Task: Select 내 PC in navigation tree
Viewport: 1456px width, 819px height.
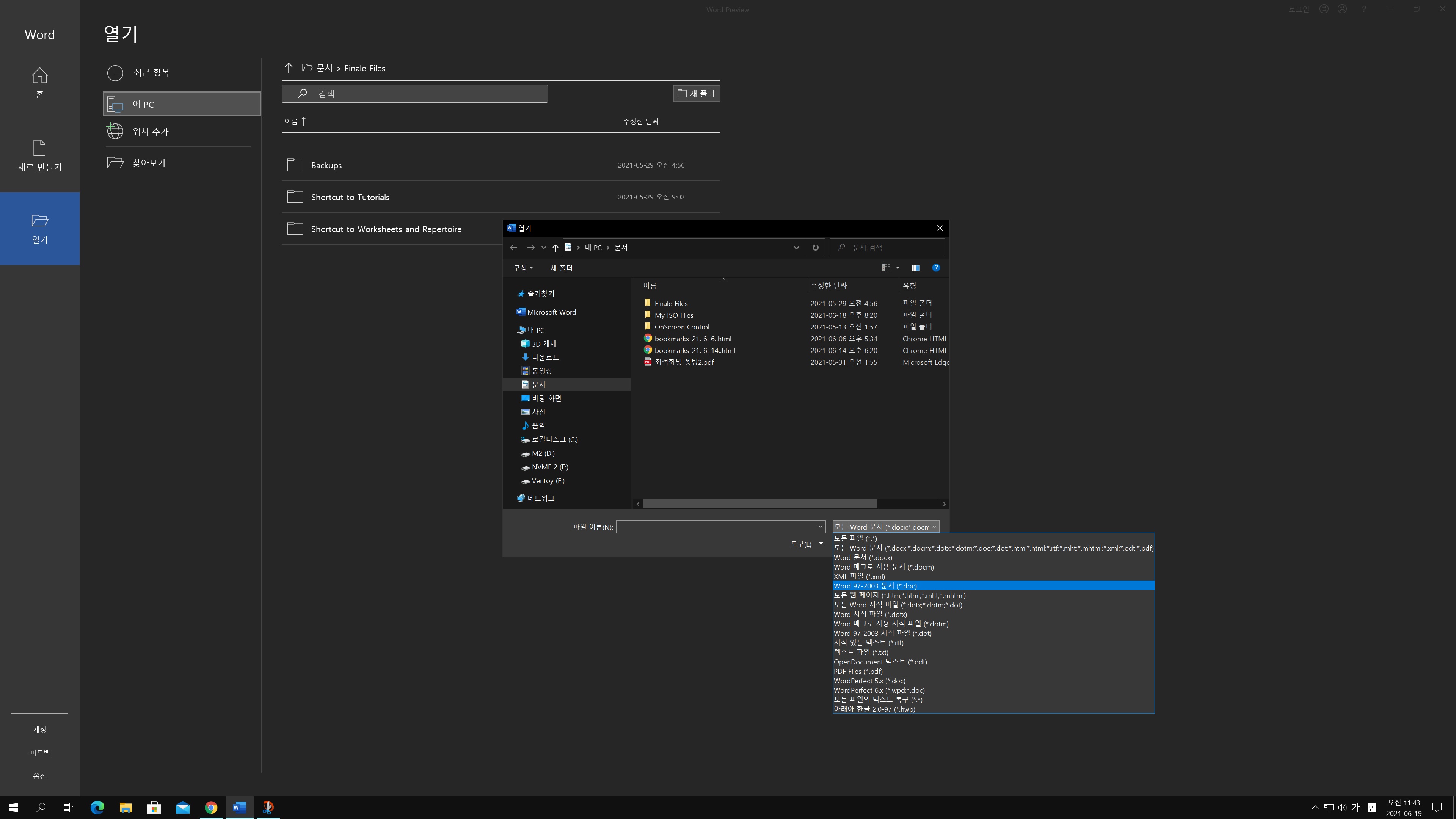Action: [531, 330]
